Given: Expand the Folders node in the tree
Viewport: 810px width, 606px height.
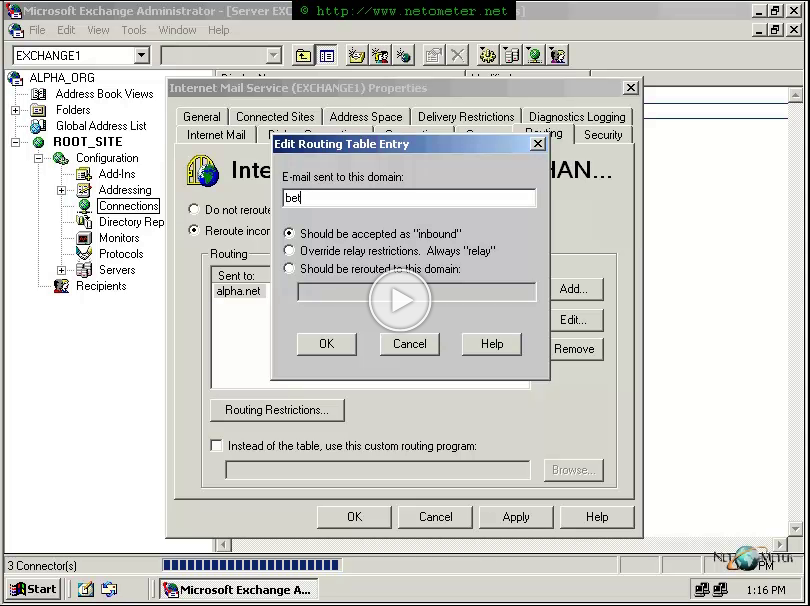Looking at the screenshot, I should pyautogui.click(x=15, y=110).
